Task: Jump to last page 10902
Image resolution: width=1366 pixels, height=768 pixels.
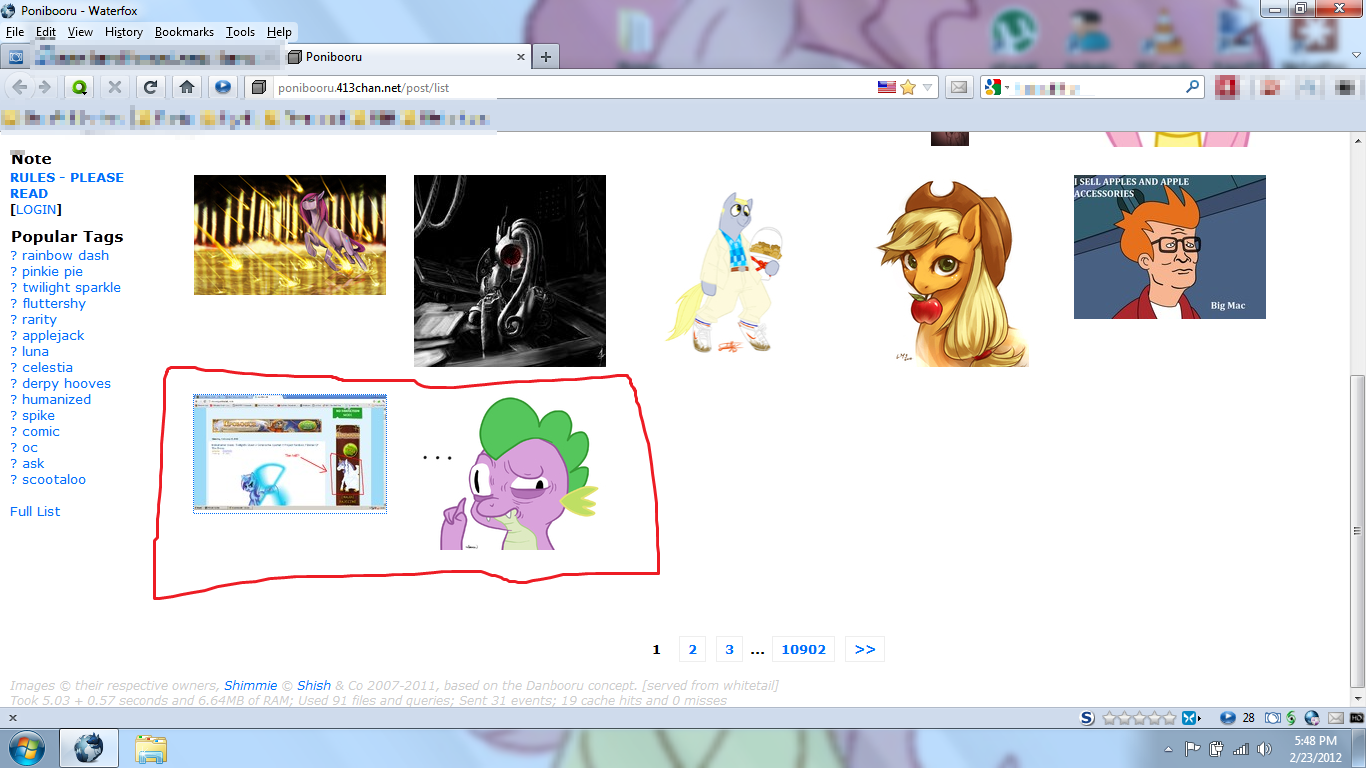Action: tap(804, 649)
